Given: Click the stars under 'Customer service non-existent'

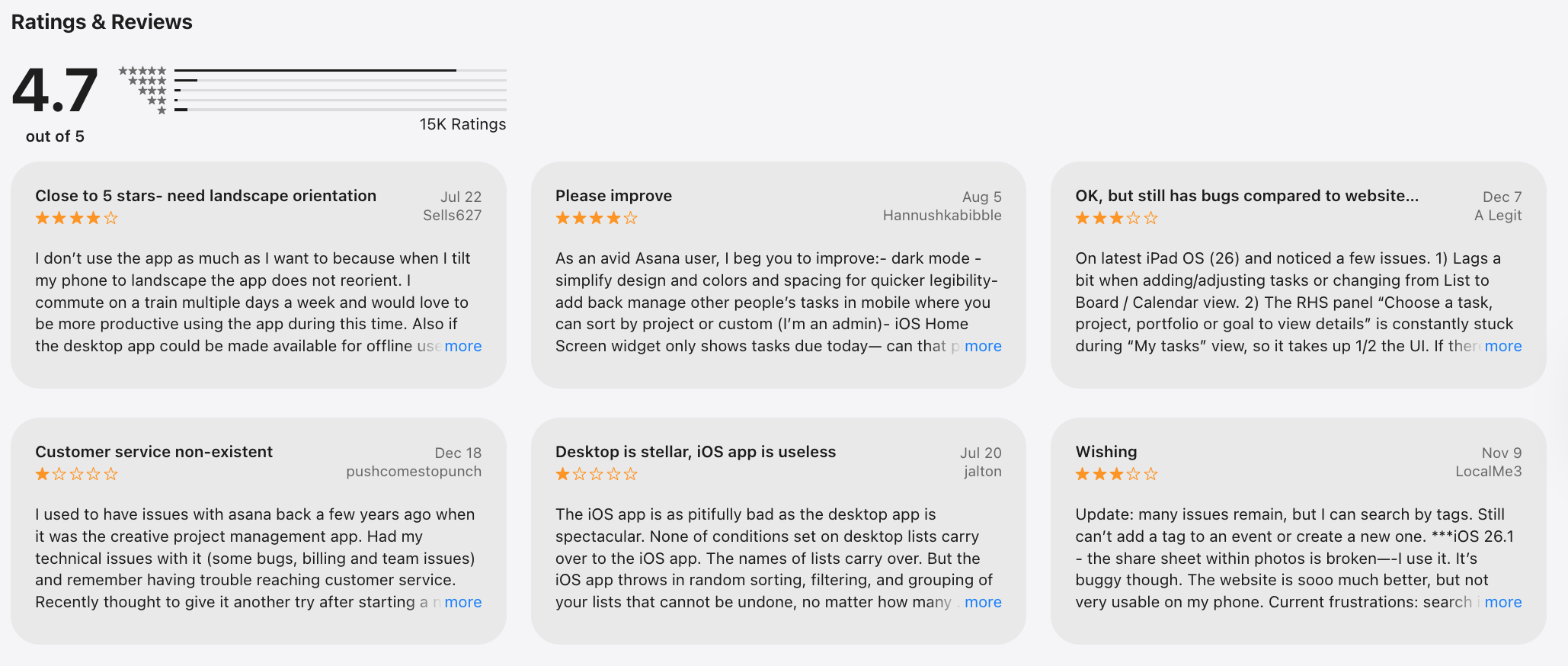Looking at the screenshot, I should tap(76, 474).
